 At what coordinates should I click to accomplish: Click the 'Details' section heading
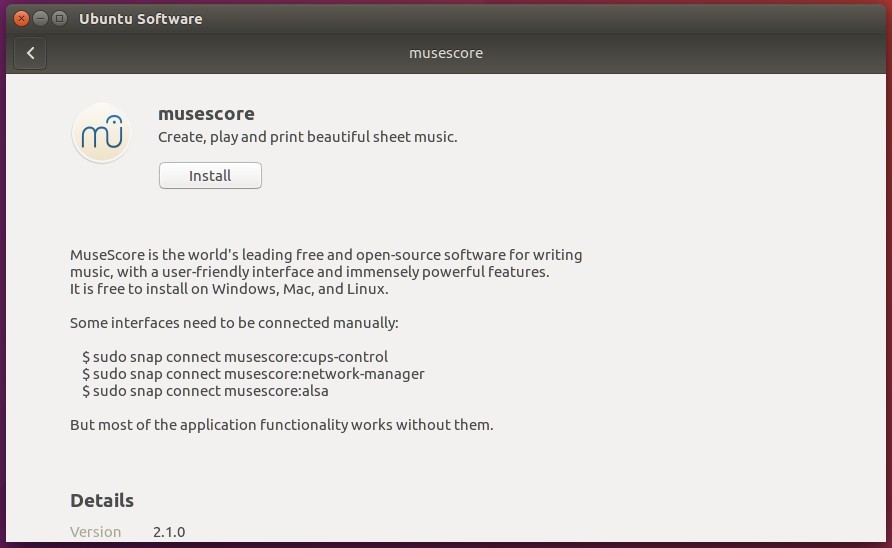tap(102, 500)
